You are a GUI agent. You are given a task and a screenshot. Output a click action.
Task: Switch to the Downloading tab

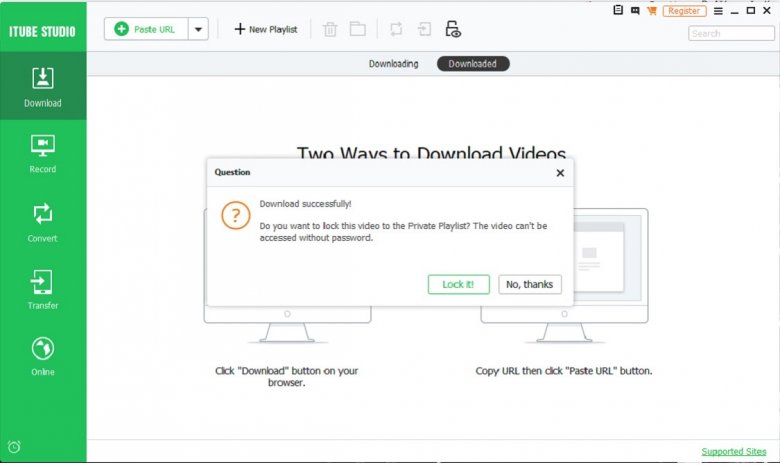(x=393, y=64)
